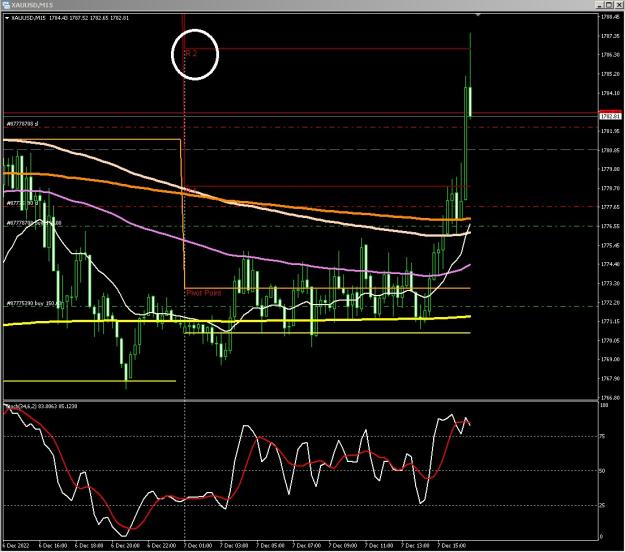
Task: Select the '#87778788 sl' order level label
Action: click(x=23, y=124)
